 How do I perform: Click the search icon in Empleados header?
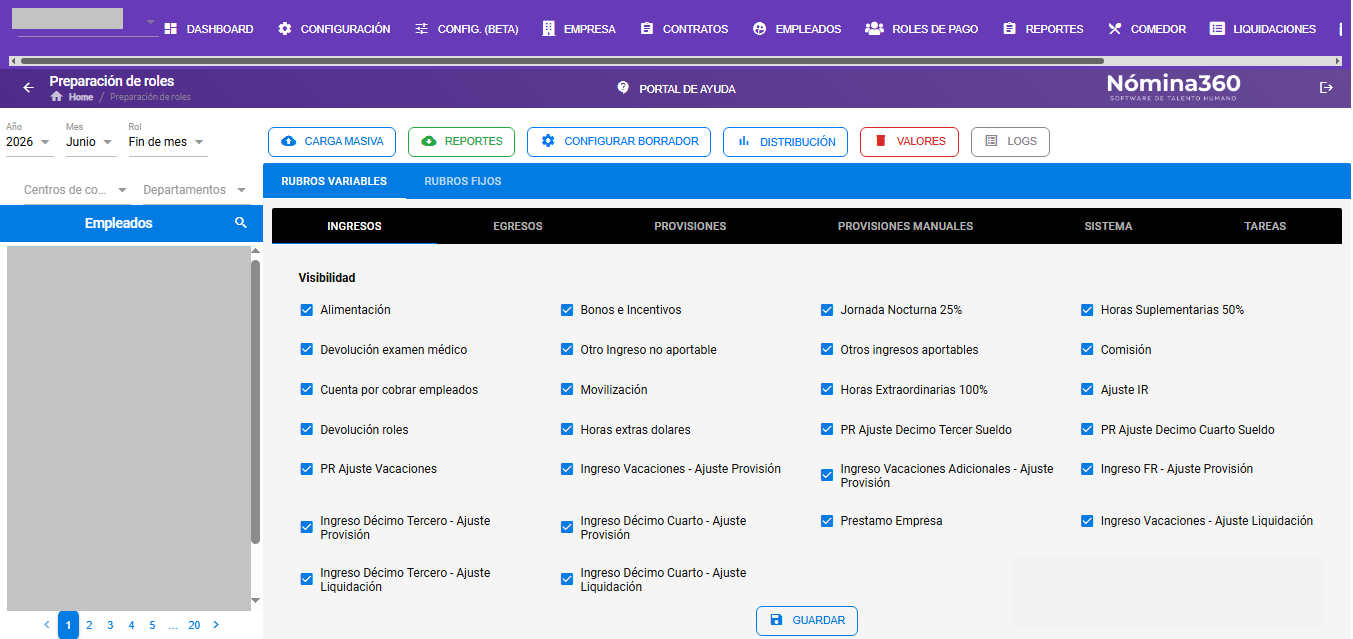pos(240,223)
